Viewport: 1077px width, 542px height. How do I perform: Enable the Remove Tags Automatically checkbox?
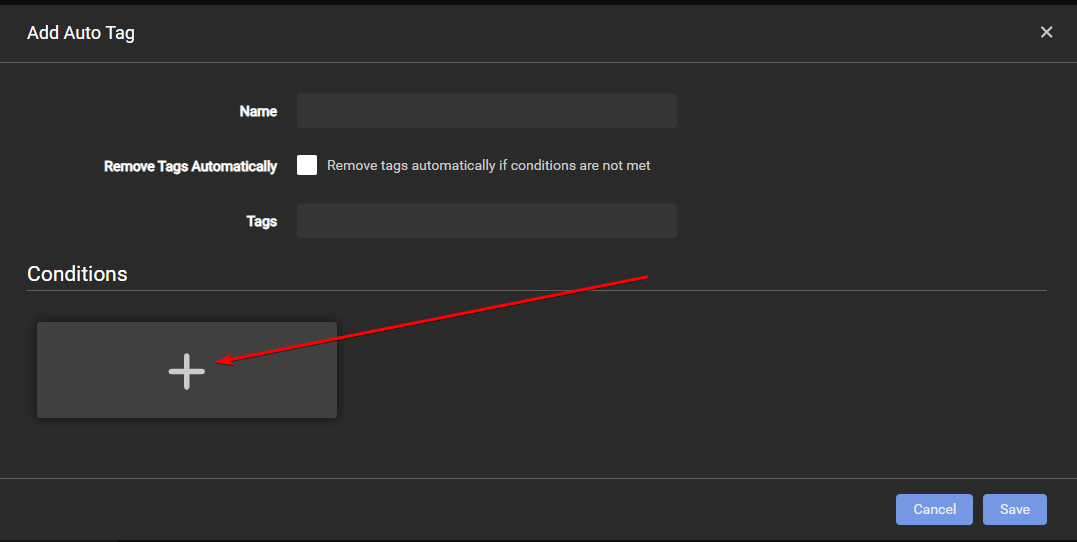click(307, 166)
